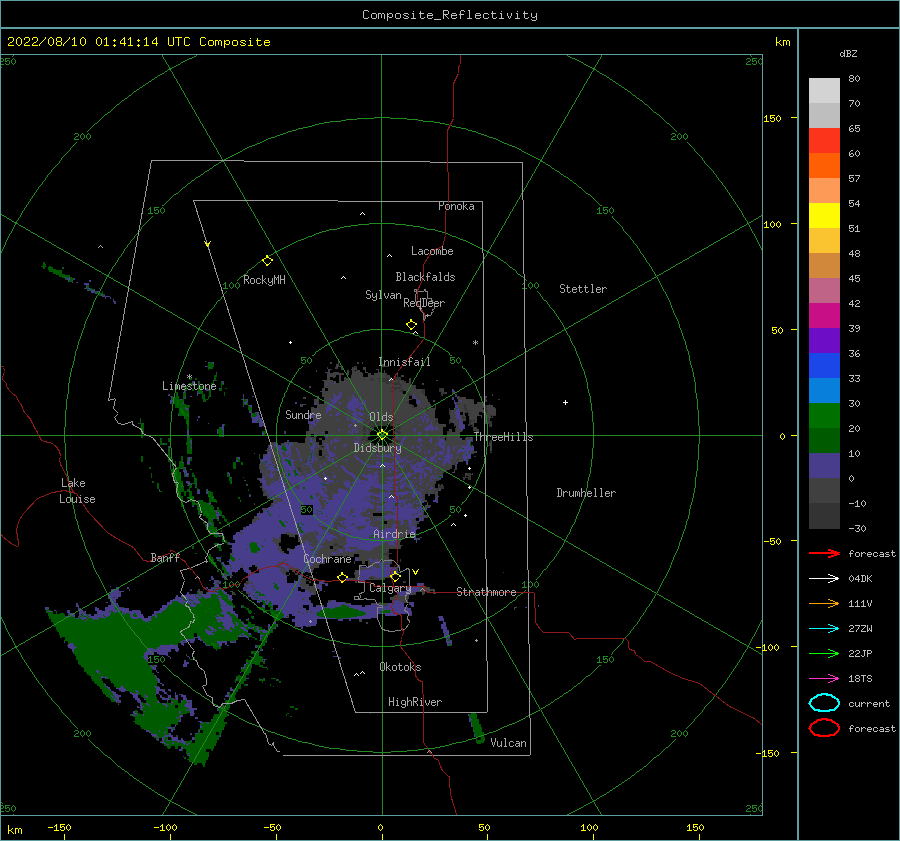
Task: Click the bright green dBZ swatch
Action: pos(824,415)
